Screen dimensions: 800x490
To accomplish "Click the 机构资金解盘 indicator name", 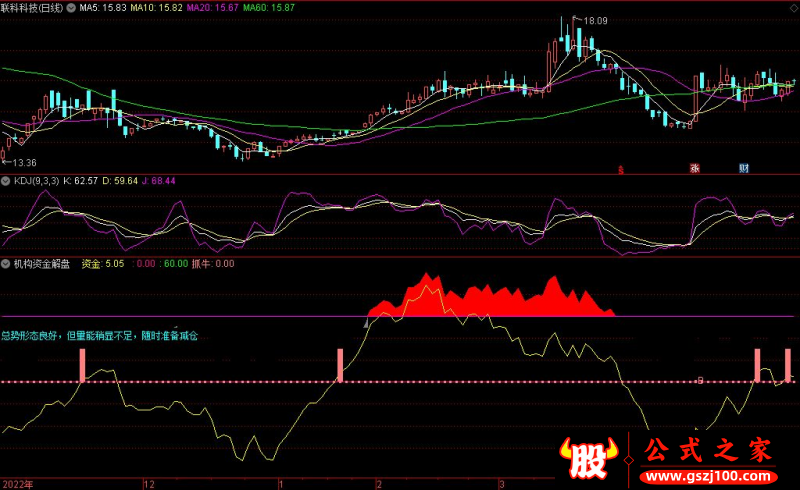I will point(42,264).
